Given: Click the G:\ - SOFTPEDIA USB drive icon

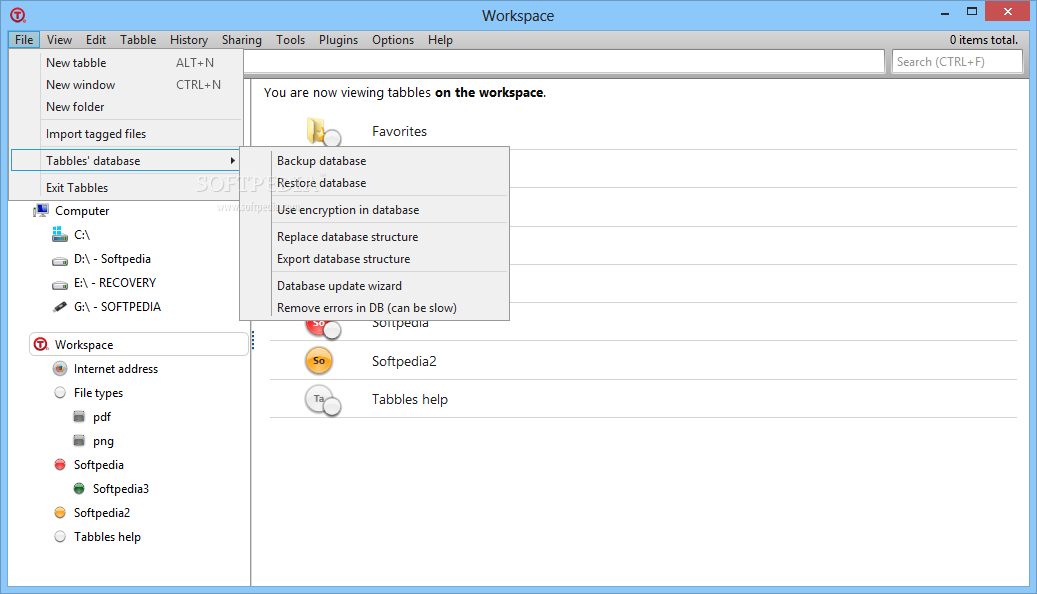Looking at the screenshot, I should pyautogui.click(x=60, y=307).
